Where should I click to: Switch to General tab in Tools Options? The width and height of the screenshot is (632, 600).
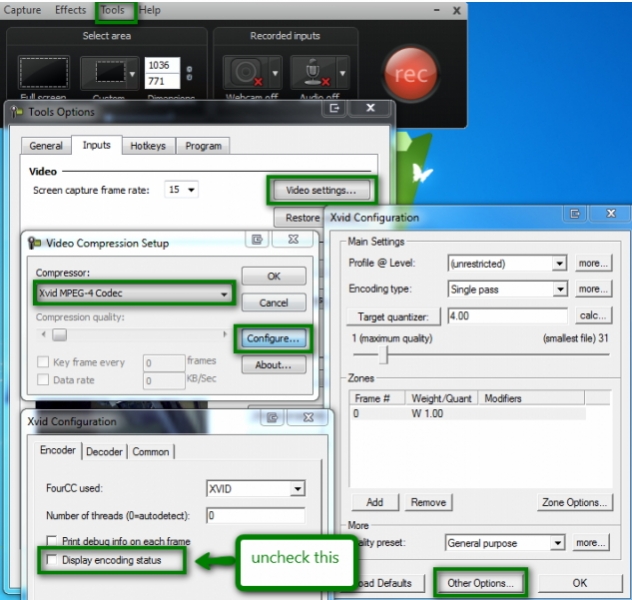46,146
